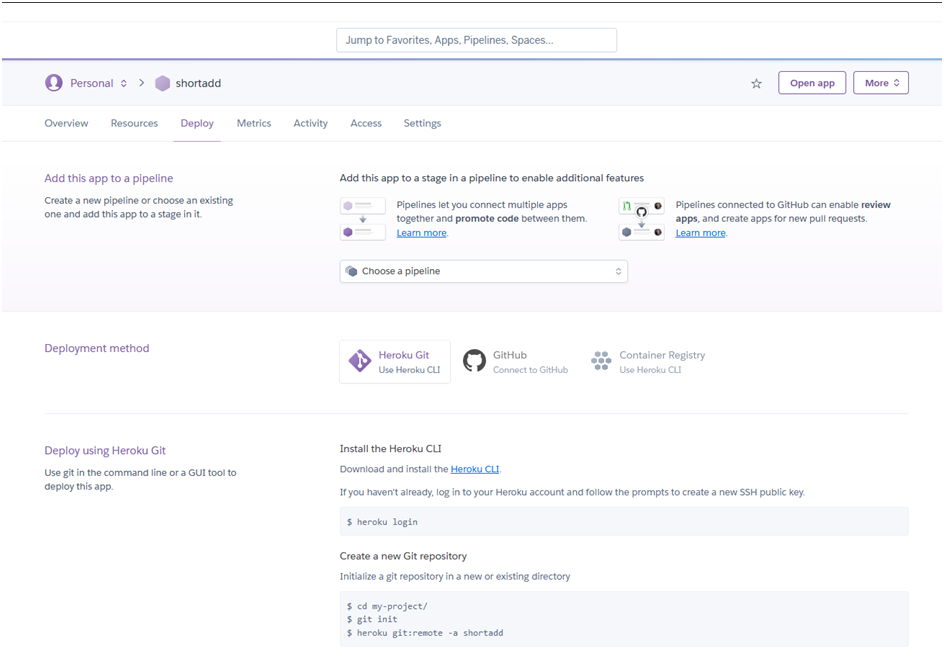This screenshot has width=944, height=663.
Task: Open the Personal account switcher dropdown
Action: (99, 83)
